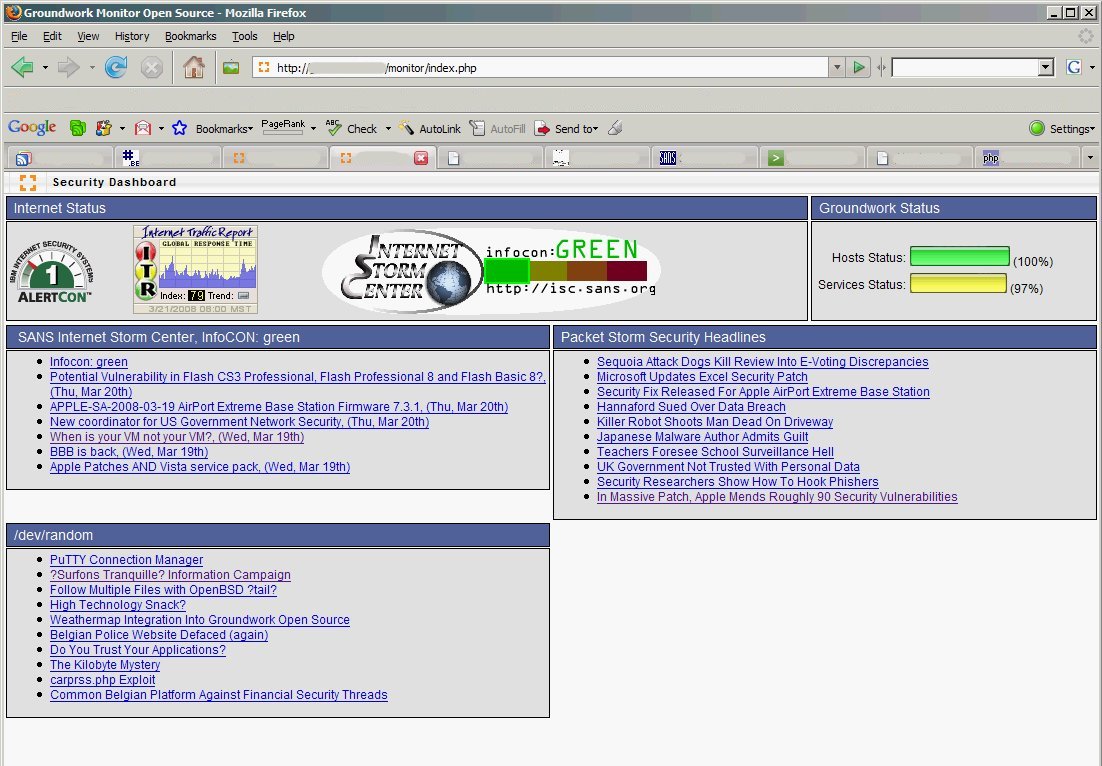1102x766 pixels.
Task: Open the History menu
Action: 131,36
